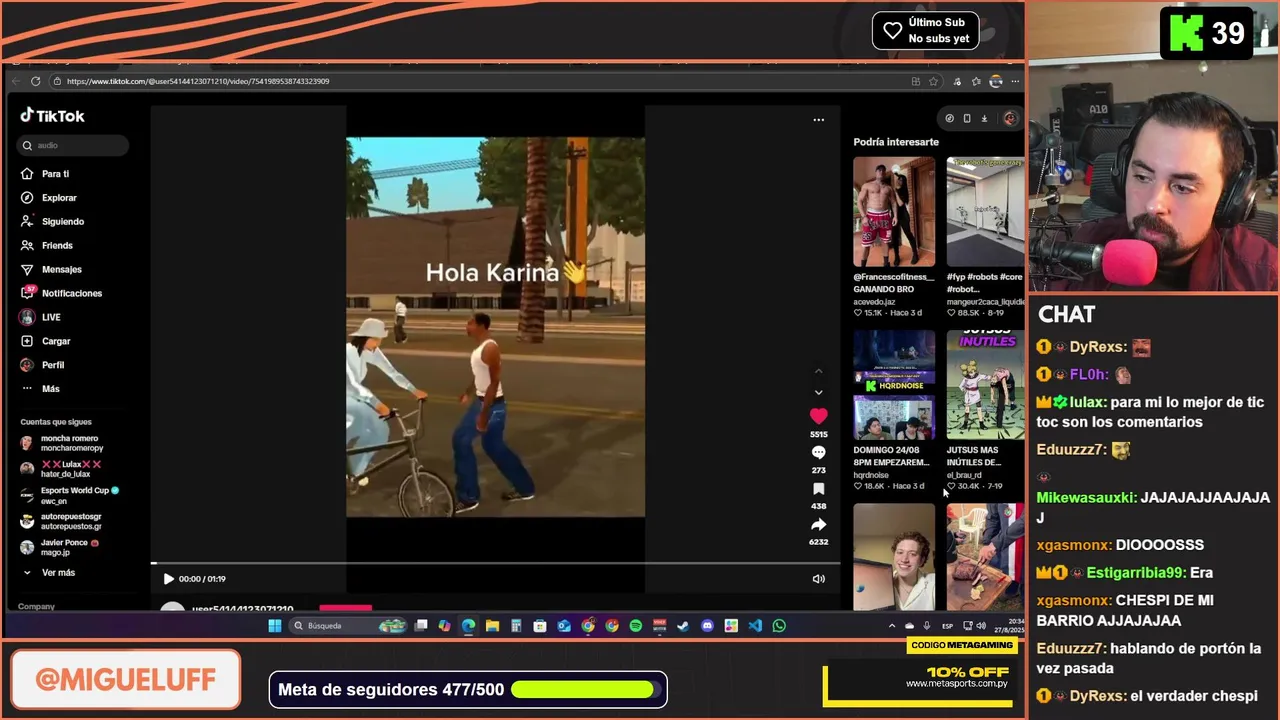Open JUTSUS MAS INÚTILES suggested video
The height and width of the screenshot is (720, 1280).
pyautogui.click(x=985, y=385)
